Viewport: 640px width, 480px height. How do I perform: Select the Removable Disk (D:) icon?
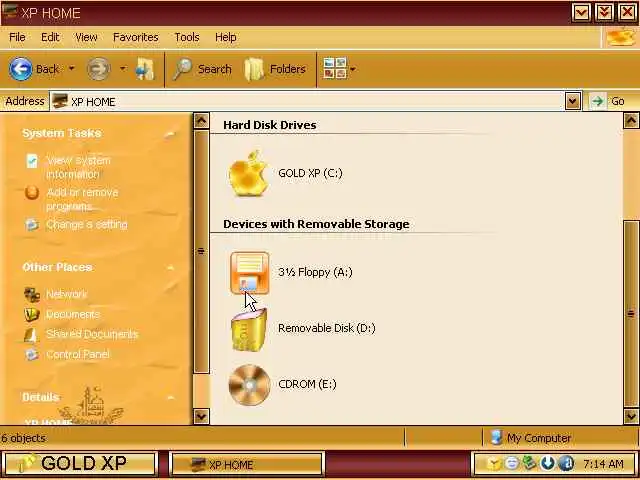click(x=249, y=330)
